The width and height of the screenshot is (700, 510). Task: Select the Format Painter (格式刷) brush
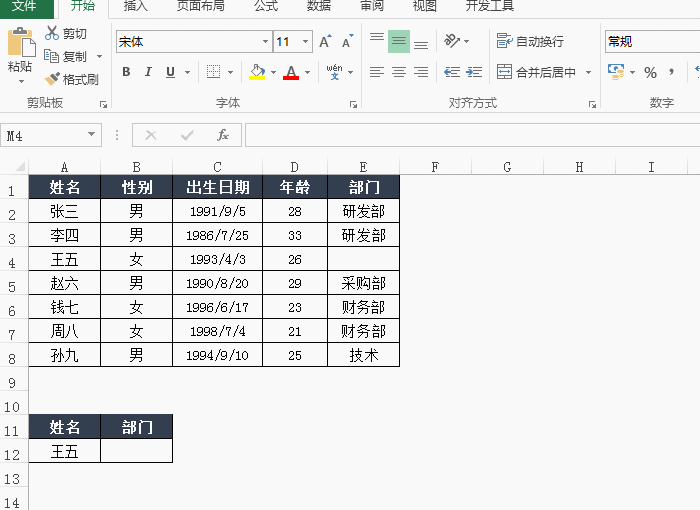[52, 79]
